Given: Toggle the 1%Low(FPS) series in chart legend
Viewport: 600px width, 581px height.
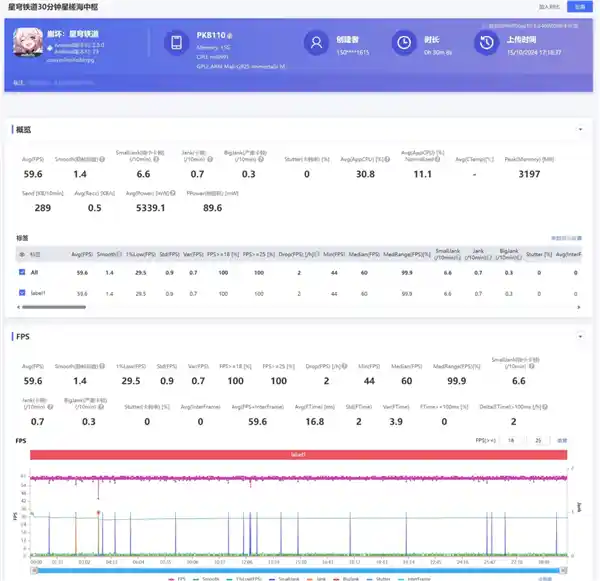Looking at the screenshot, I should click(244, 579).
